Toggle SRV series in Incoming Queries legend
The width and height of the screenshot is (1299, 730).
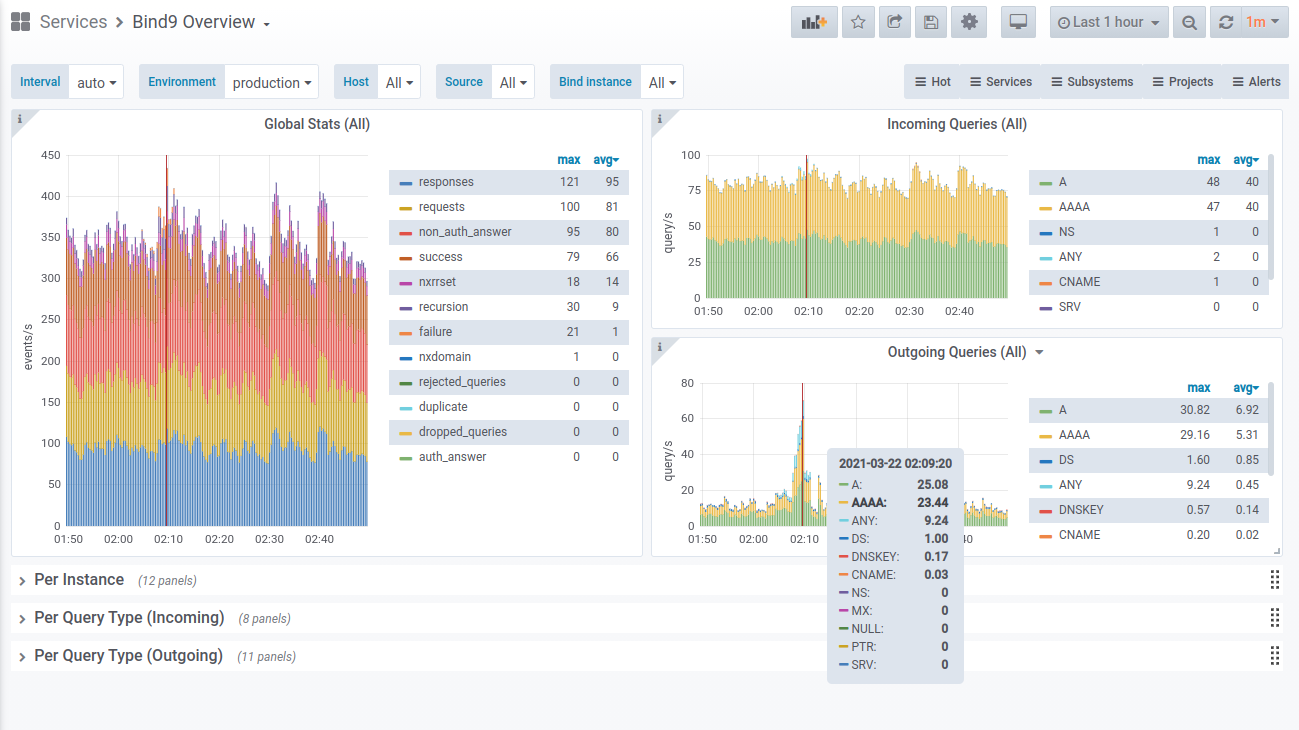1069,307
